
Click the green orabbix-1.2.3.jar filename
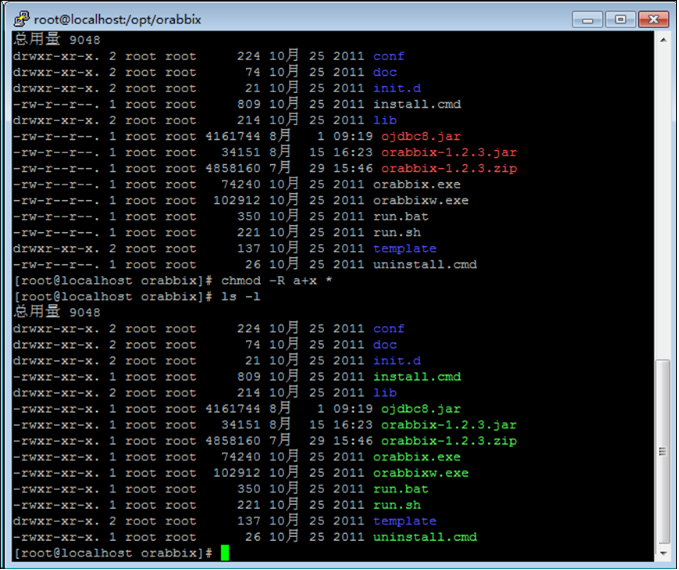click(x=449, y=425)
